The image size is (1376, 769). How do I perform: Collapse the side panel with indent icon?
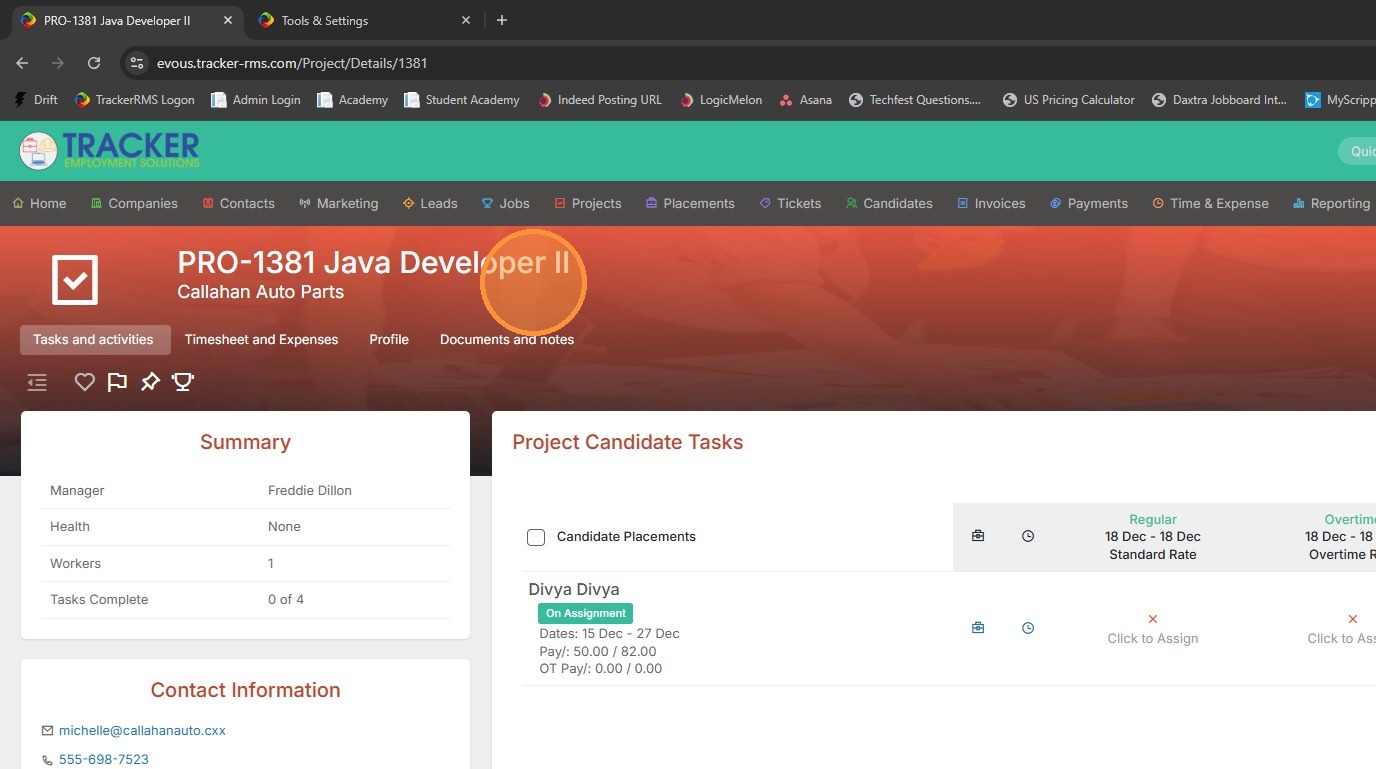click(37, 382)
